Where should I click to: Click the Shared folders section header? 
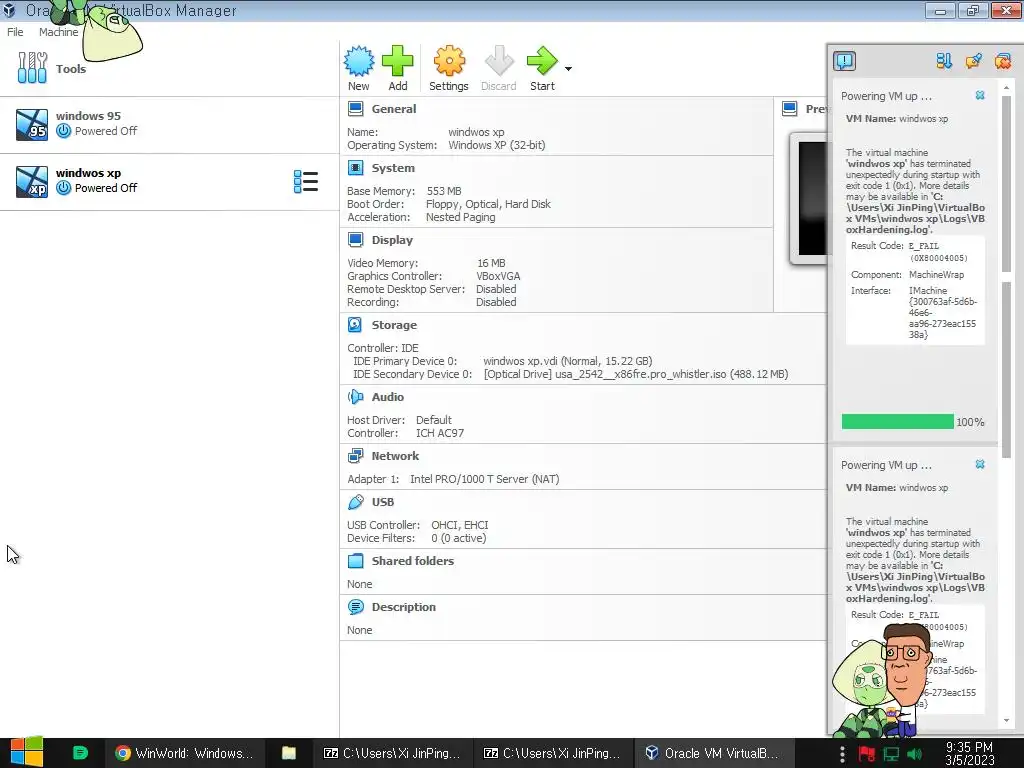(x=413, y=560)
